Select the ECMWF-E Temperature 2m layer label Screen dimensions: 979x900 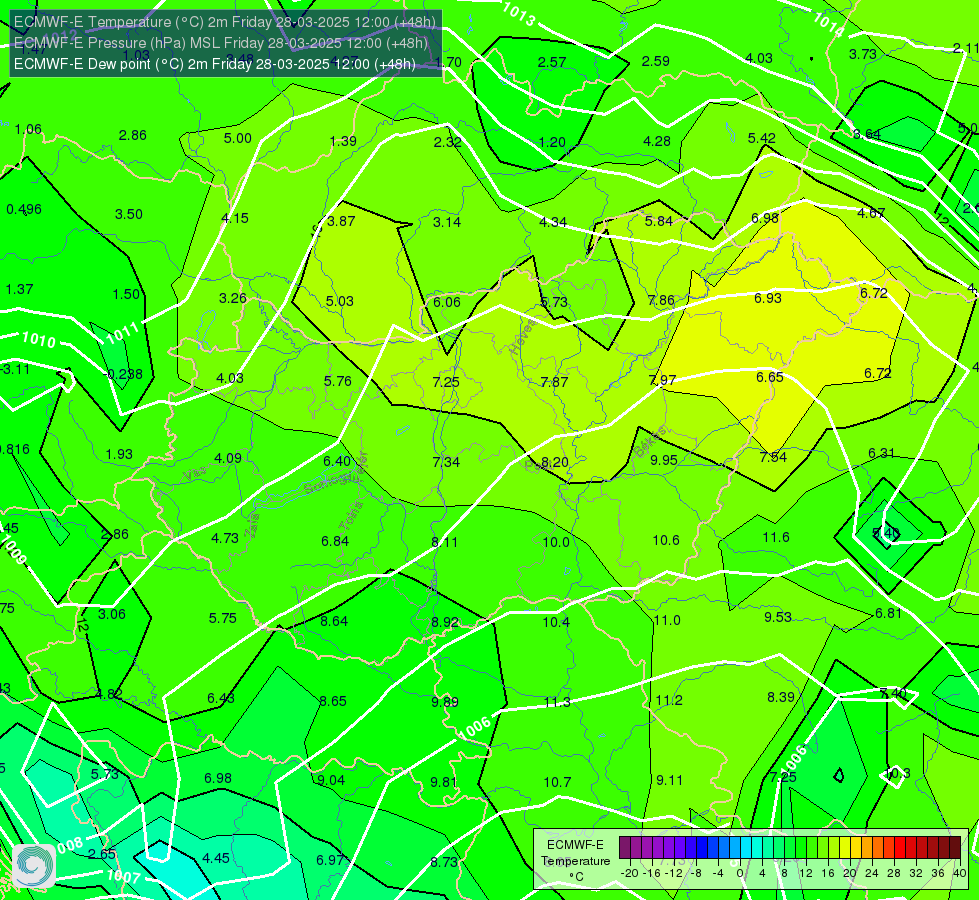point(225,22)
